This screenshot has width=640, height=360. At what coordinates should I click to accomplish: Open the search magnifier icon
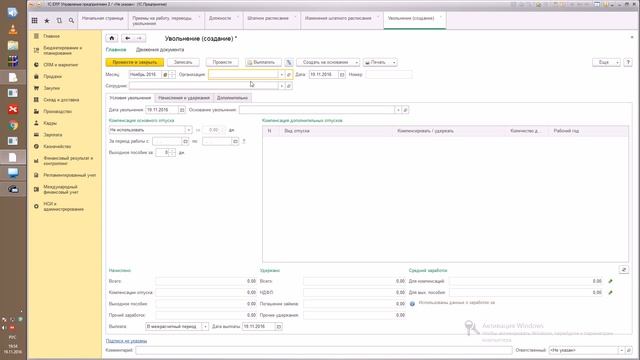pos(71,20)
